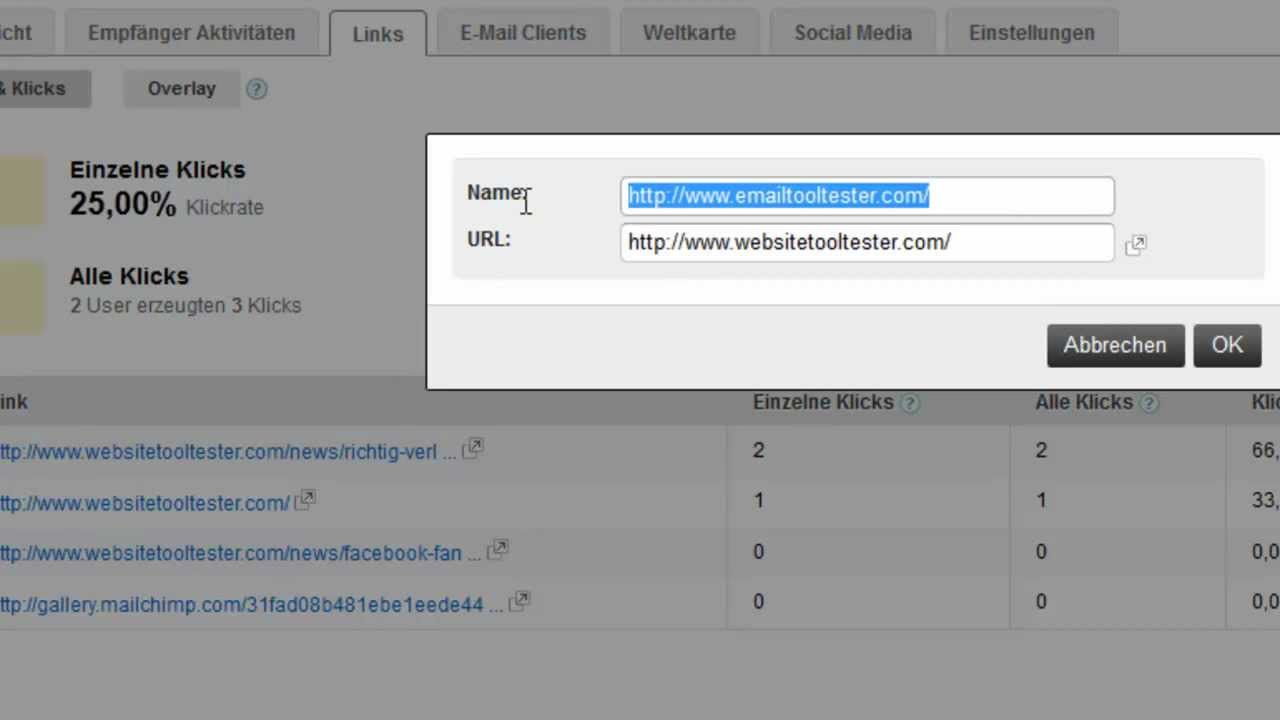Viewport: 1280px width, 720px height.
Task: Click help icon next to Overlay button
Action: (x=257, y=89)
